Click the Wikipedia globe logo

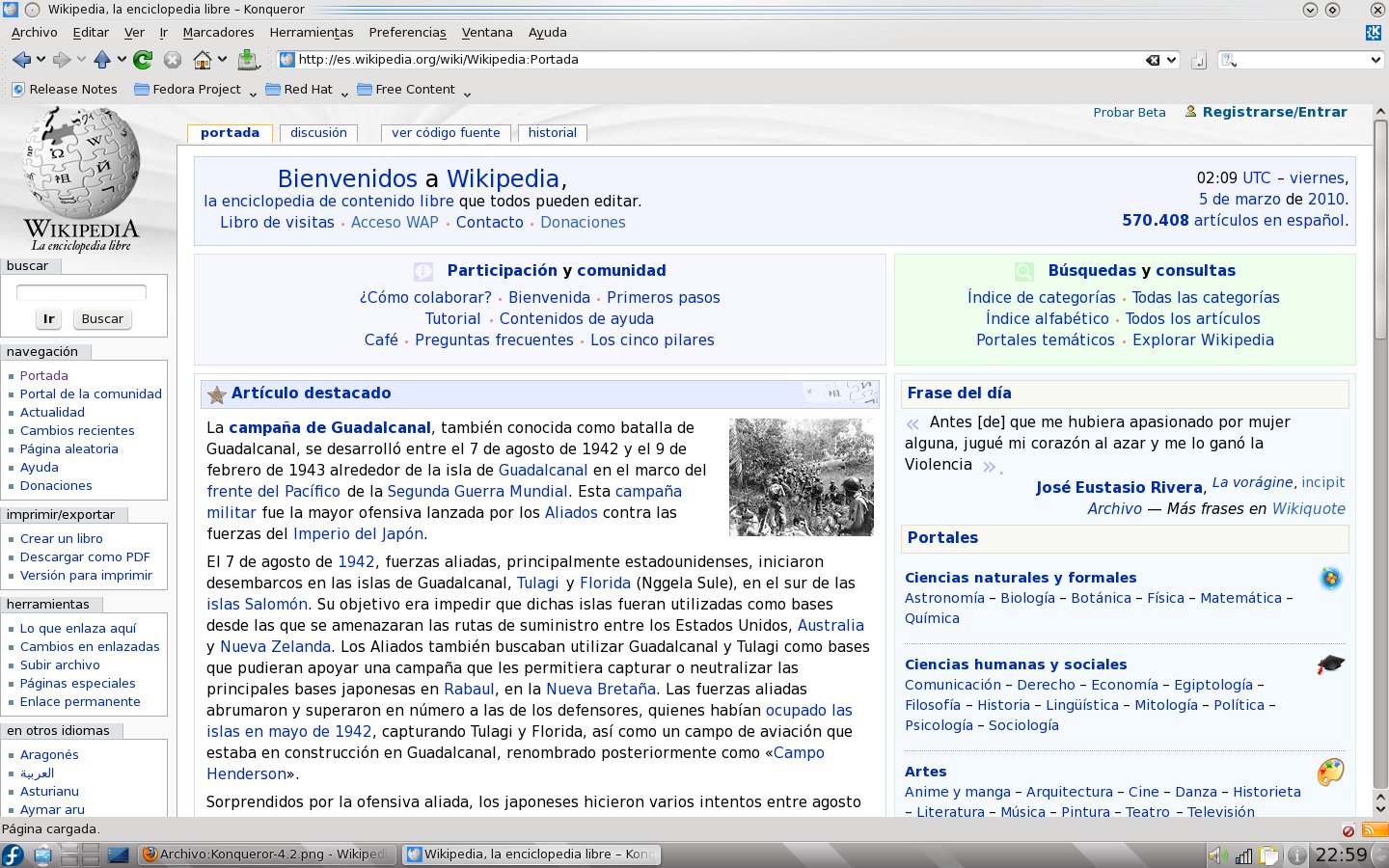(81, 178)
